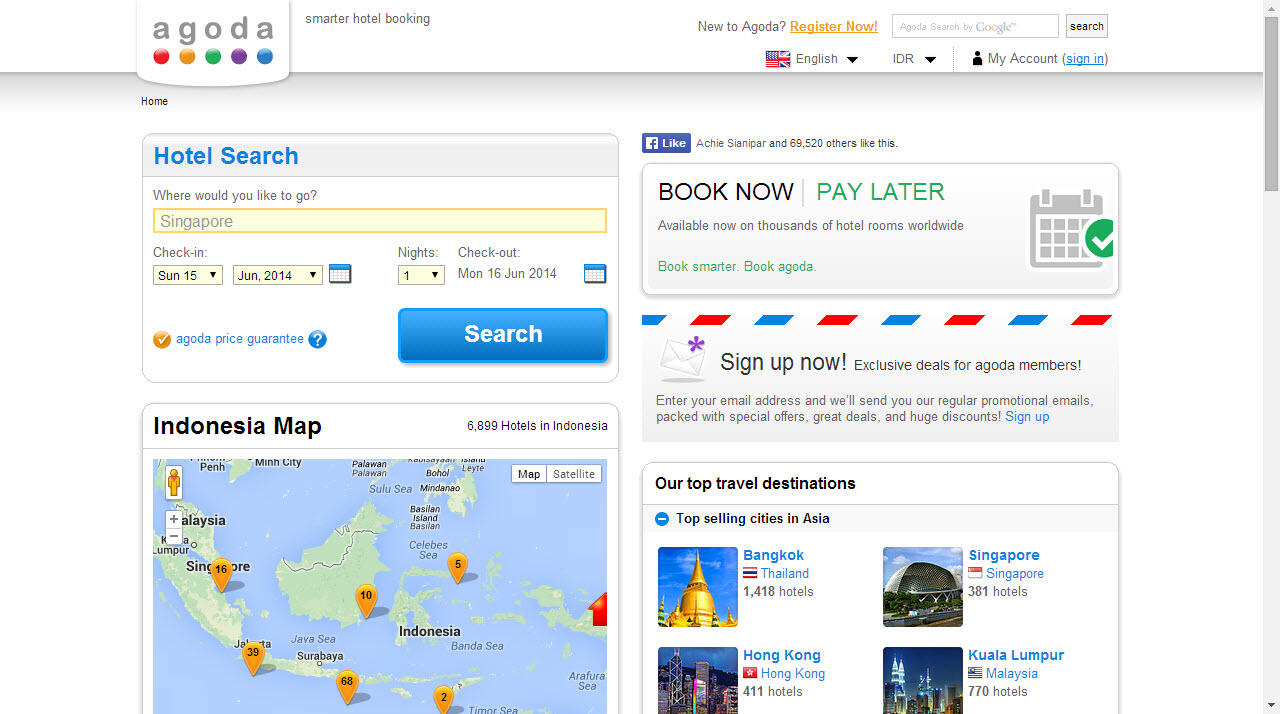Open the Bangkok destination link
The image size is (1280, 714).
click(x=773, y=555)
